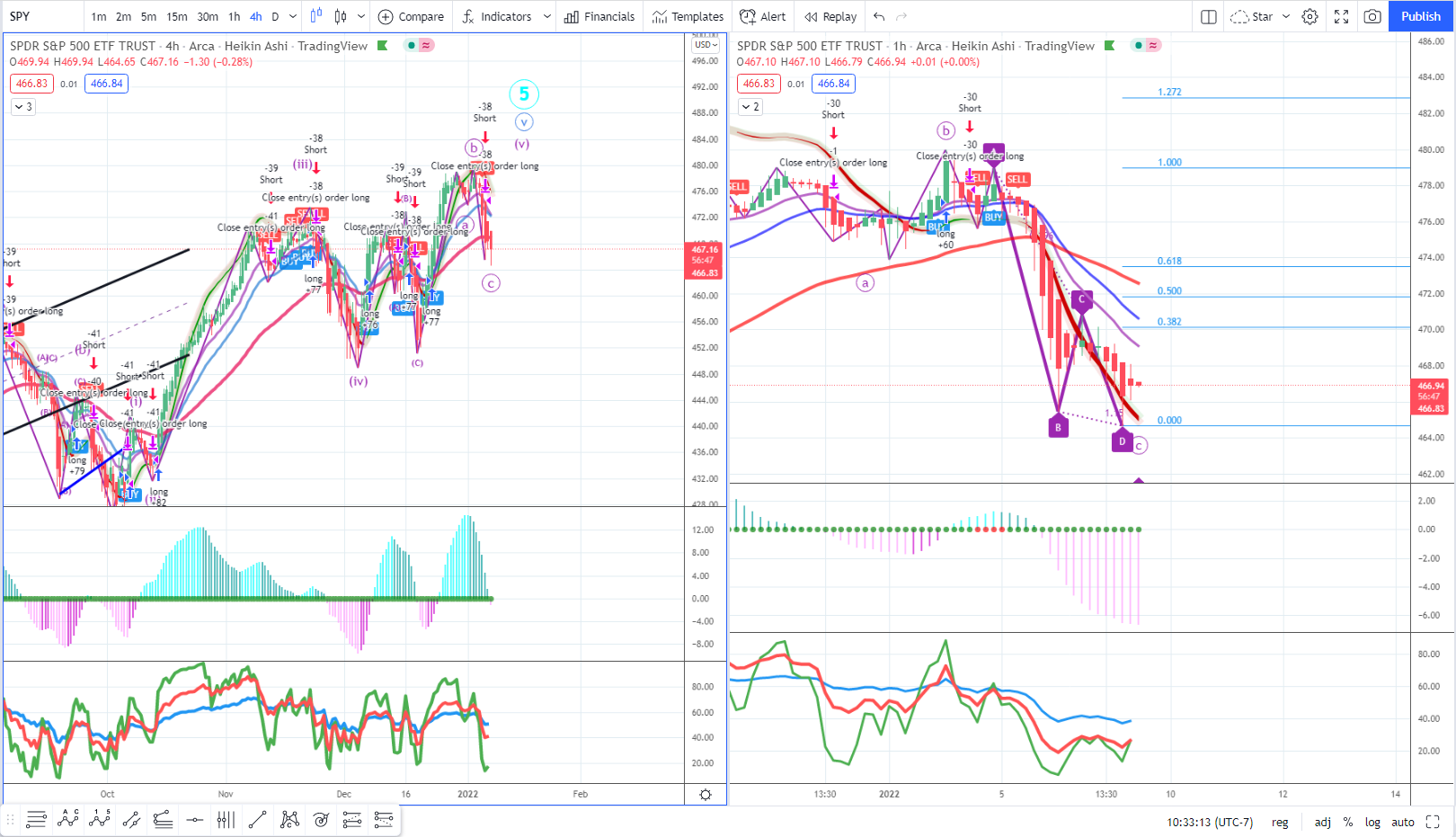Select the 15m timeframe
1456x837 pixels.
(x=177, y=16)
